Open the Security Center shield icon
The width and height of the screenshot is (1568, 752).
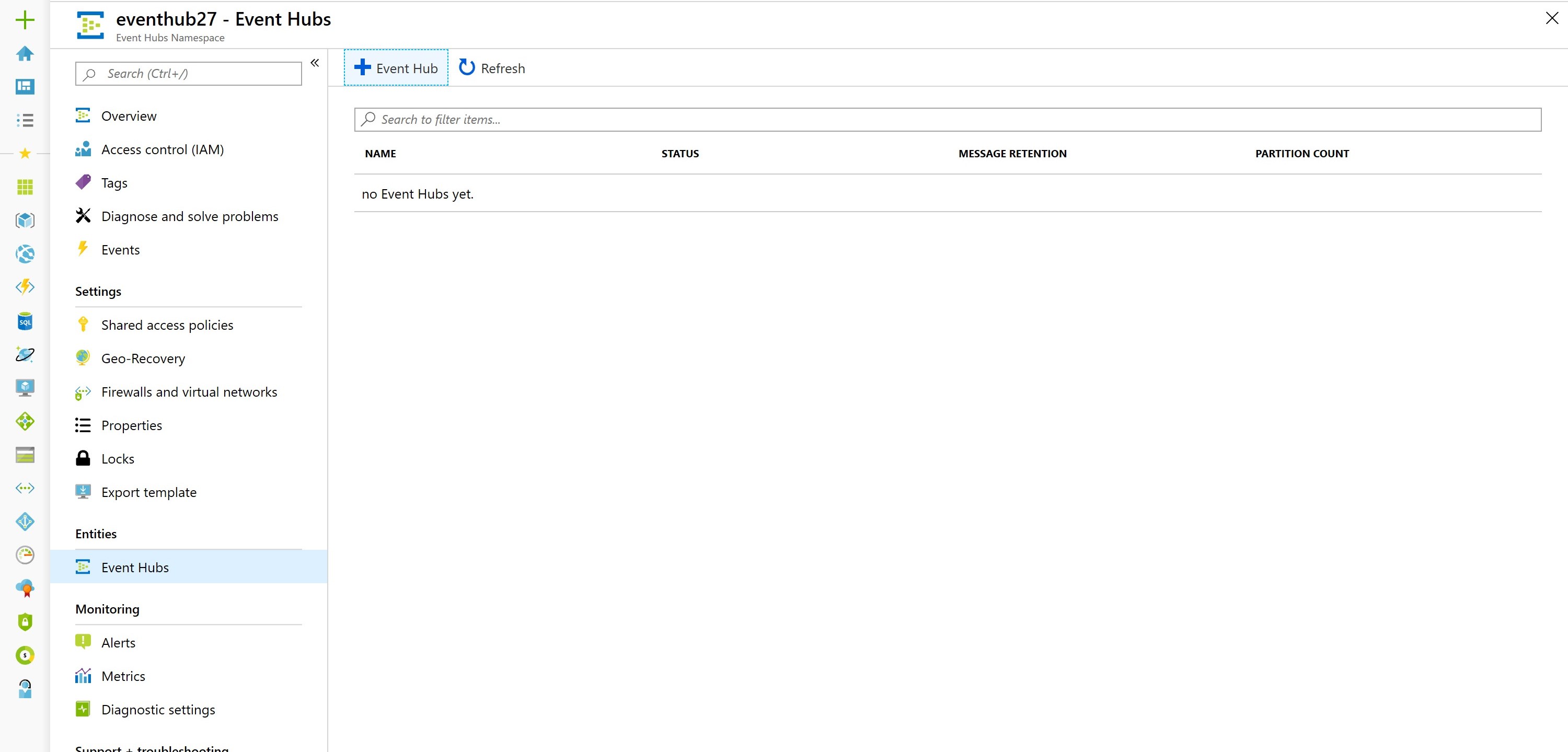(25, 622)
